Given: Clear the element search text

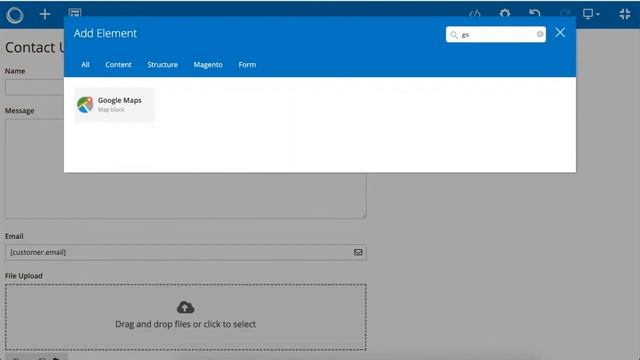Looking at the screenshot, I should (540, 34).
